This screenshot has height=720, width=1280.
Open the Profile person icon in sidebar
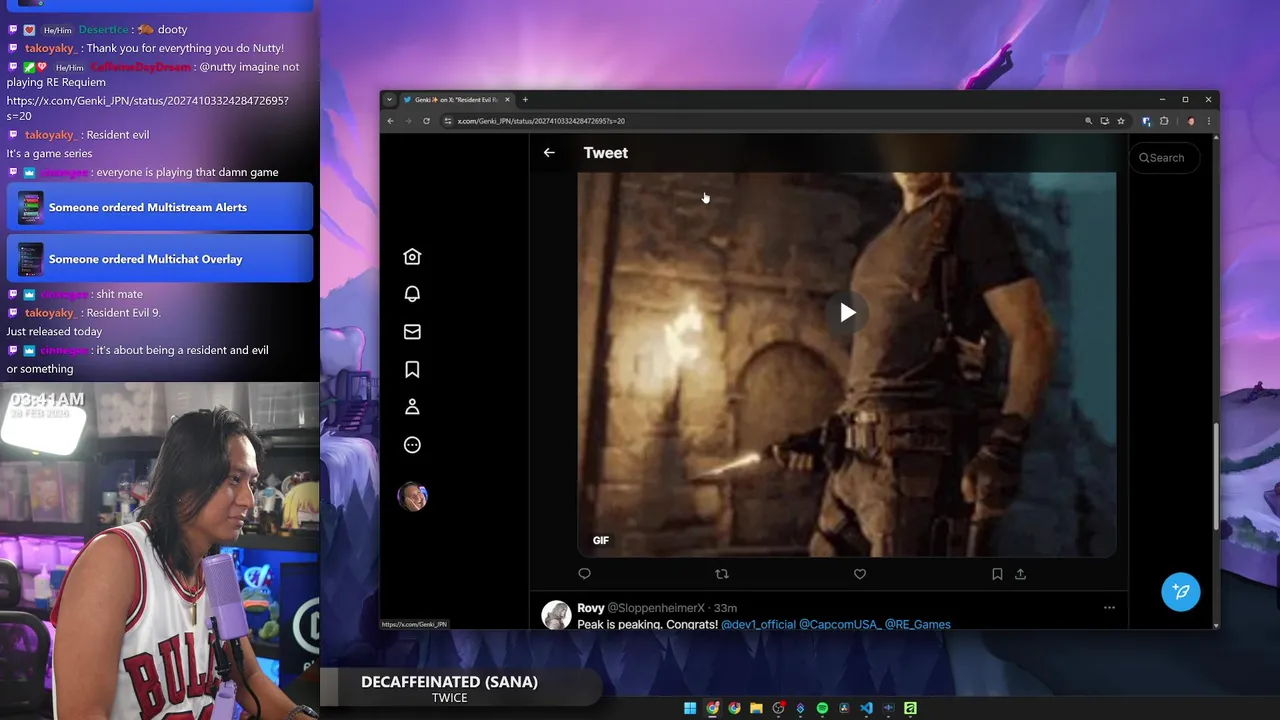[412, 407]
